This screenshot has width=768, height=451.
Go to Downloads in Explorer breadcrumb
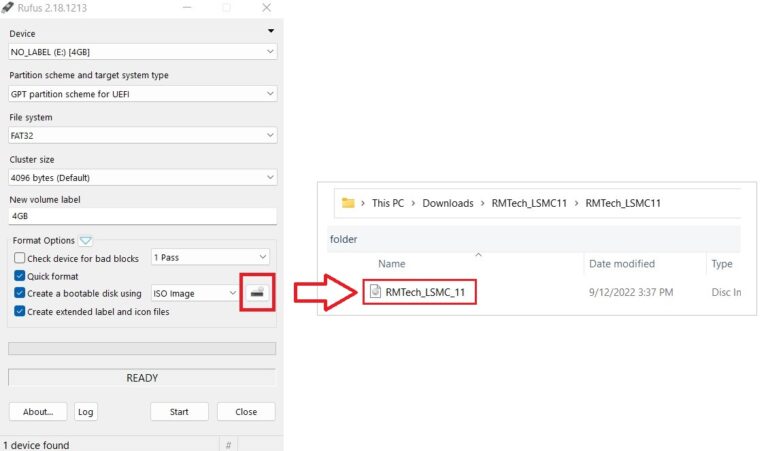pos(448,203)
